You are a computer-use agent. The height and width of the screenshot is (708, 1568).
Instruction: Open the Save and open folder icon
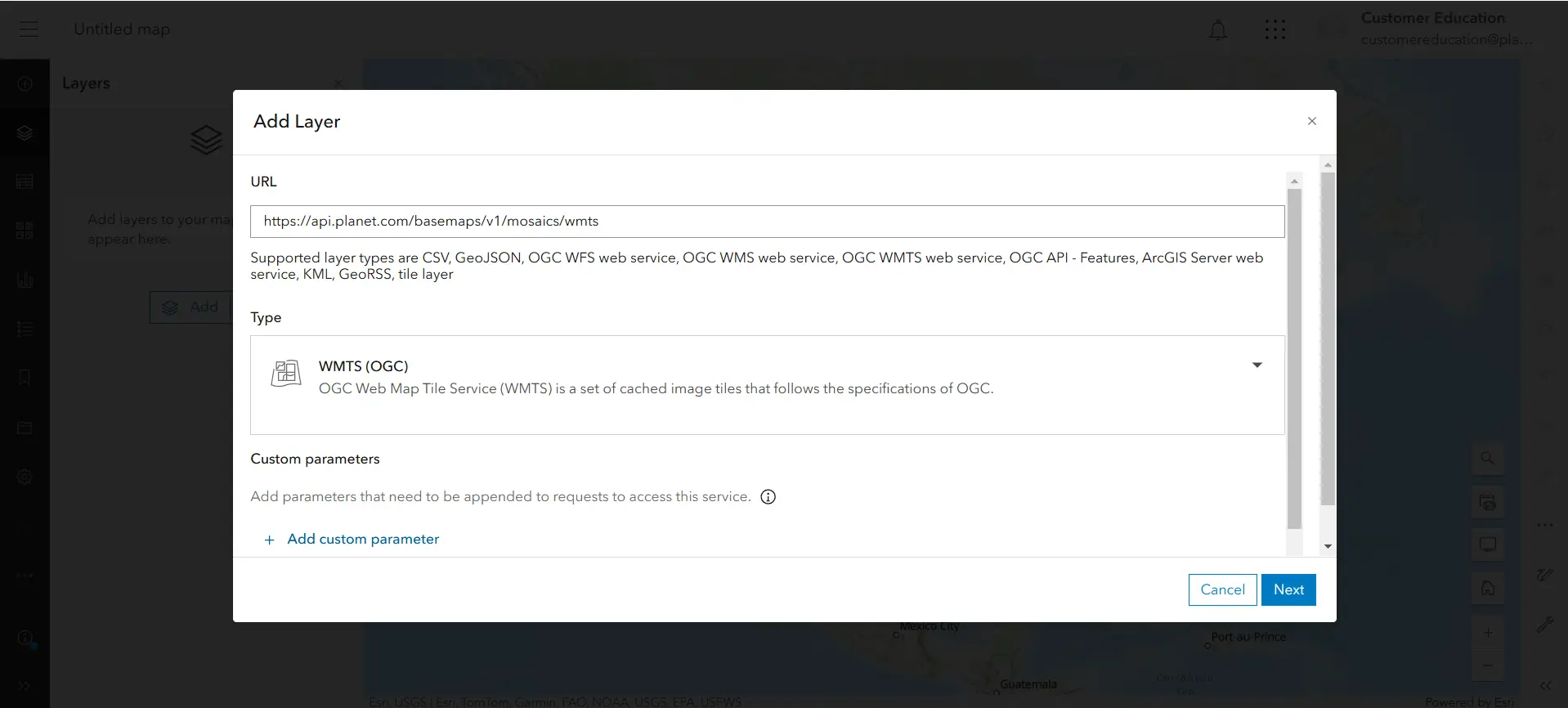click(x=25, y=428)
